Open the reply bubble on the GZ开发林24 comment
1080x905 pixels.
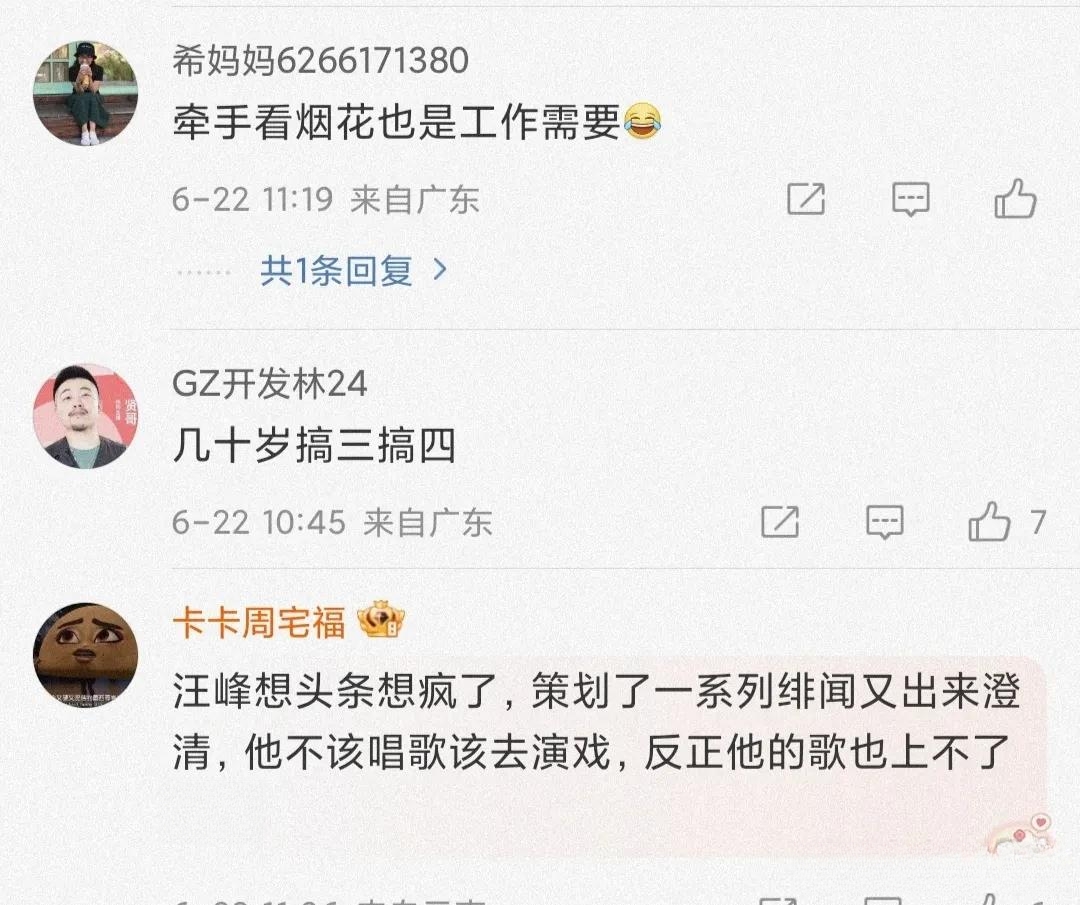[x=884, y=521]
